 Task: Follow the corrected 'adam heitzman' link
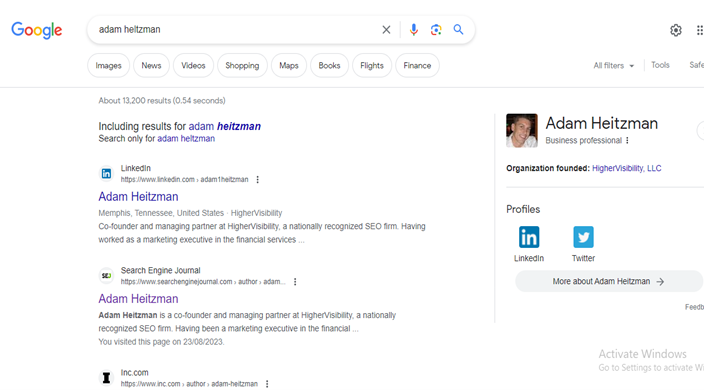tap(224, 126)
